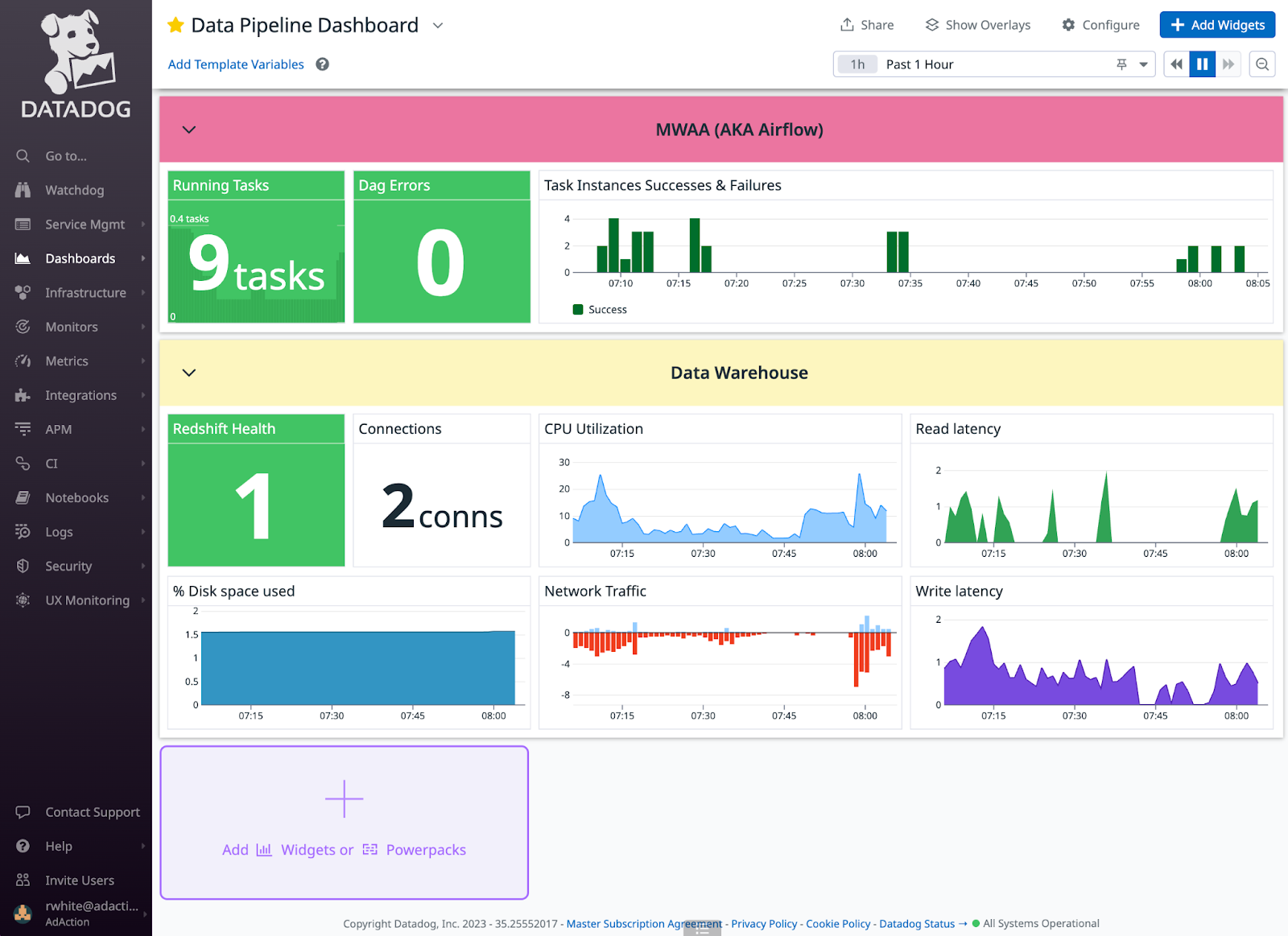This screenshot has height=936, width=1288.
Task: Click the zoom out magnifier icon
Action: tap(1262, 64)
